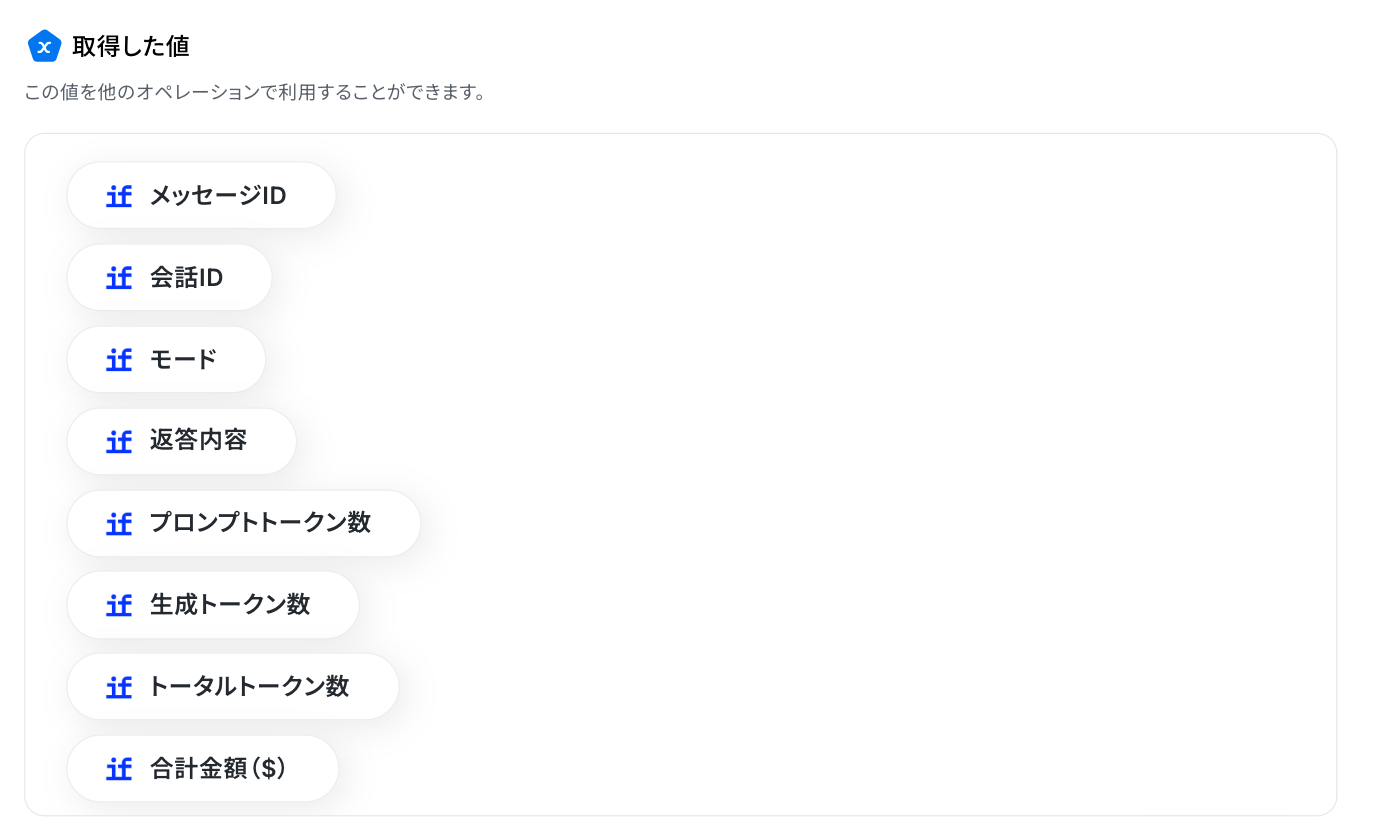Click the icon on the 会話ID chip
The image size is (1380, 838).
(x=119, y=278)
